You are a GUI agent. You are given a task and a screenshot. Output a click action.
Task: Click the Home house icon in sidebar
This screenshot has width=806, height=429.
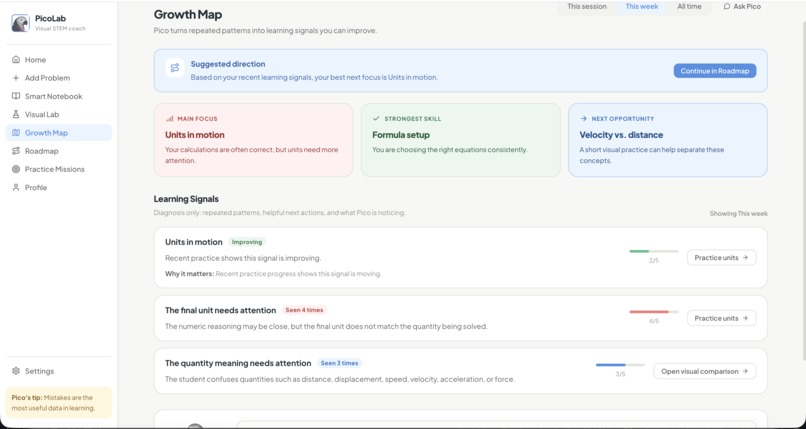16,60
